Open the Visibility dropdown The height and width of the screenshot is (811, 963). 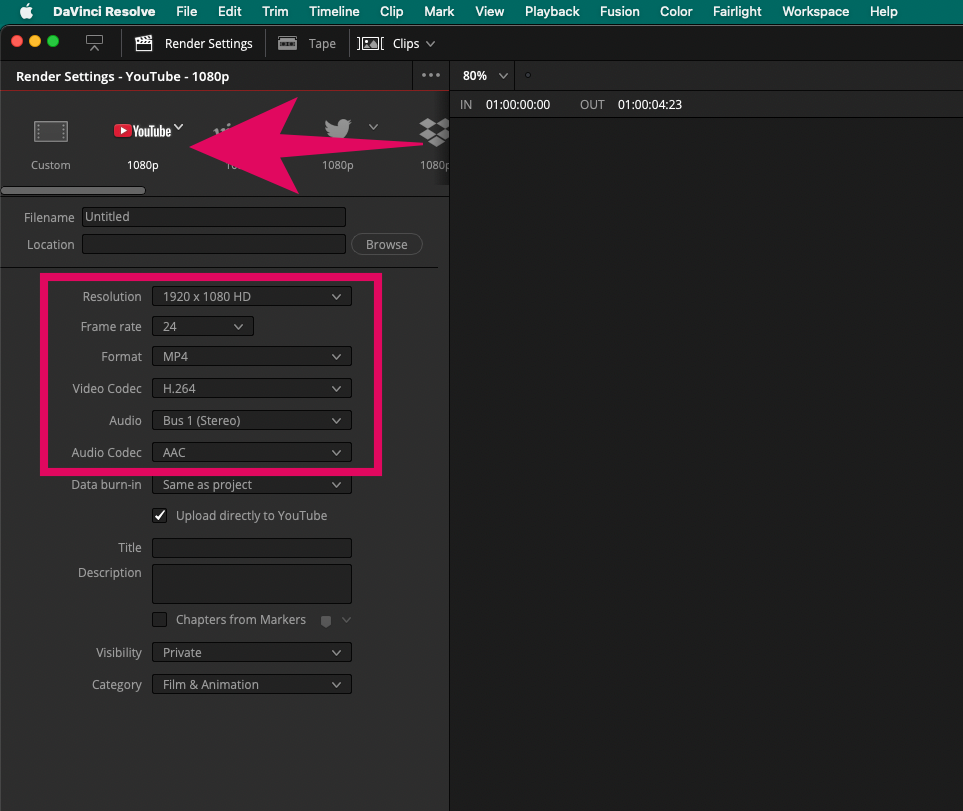point(252,653)
